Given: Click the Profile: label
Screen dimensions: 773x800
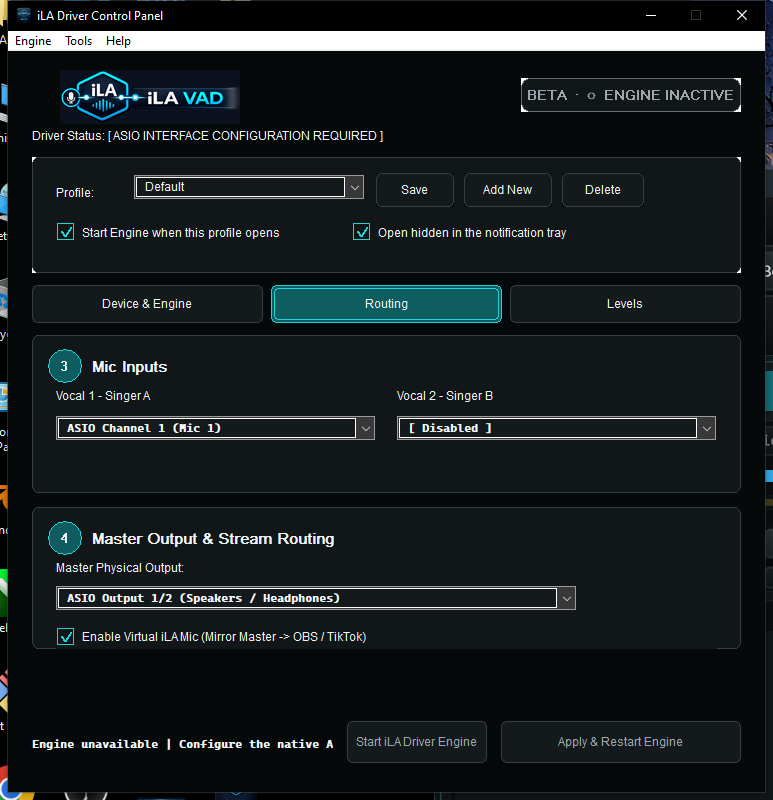Looking at the screenshot, I should (x=75, y=193).
